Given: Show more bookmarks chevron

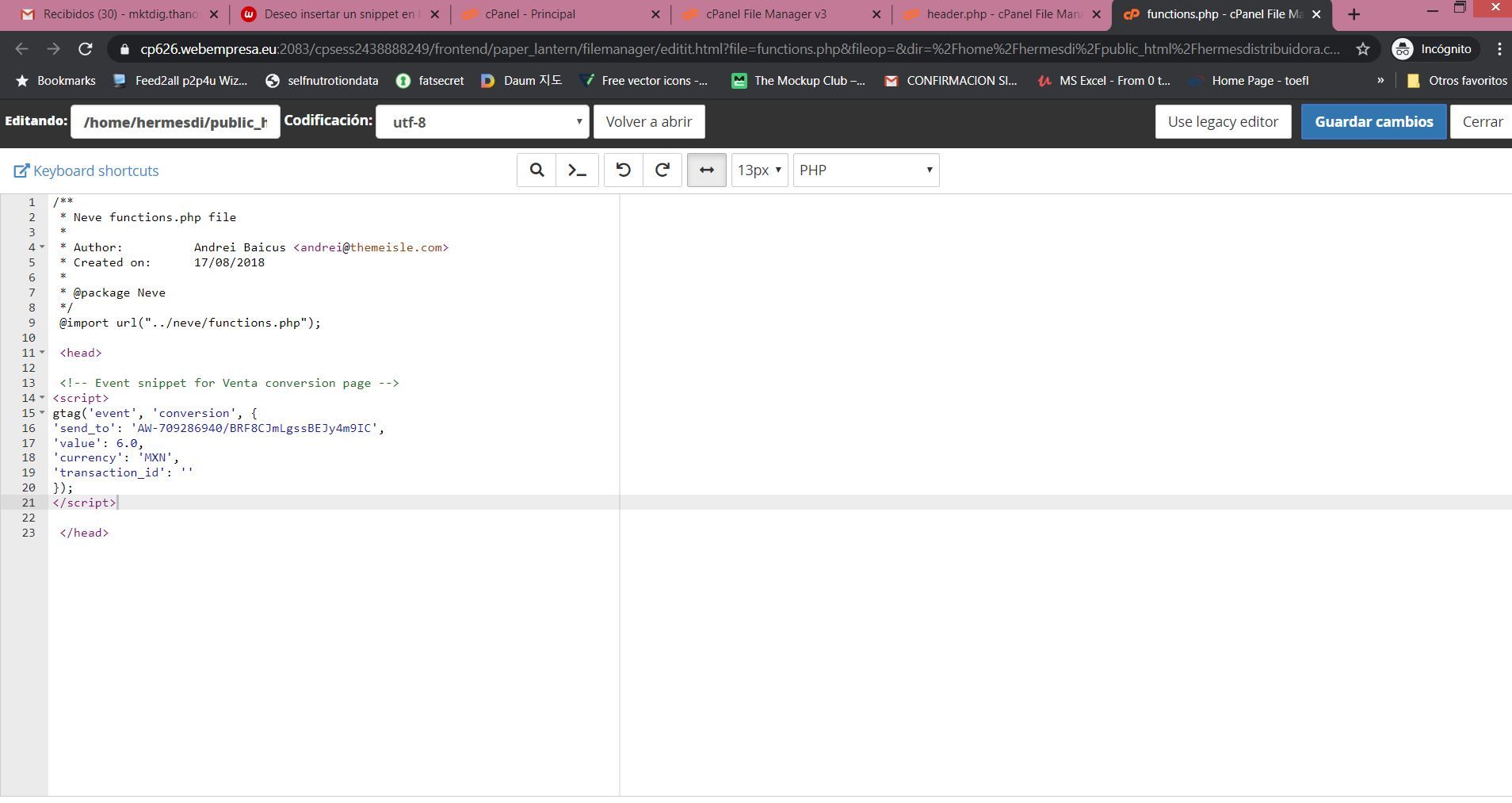Looking at the screenshot, I should 1381,81.
